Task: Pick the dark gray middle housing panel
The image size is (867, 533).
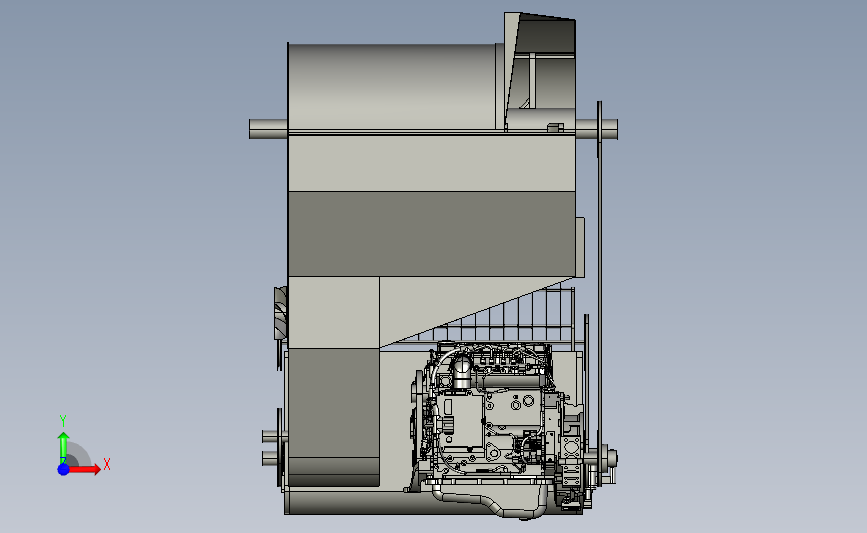Action: (432, 234)
